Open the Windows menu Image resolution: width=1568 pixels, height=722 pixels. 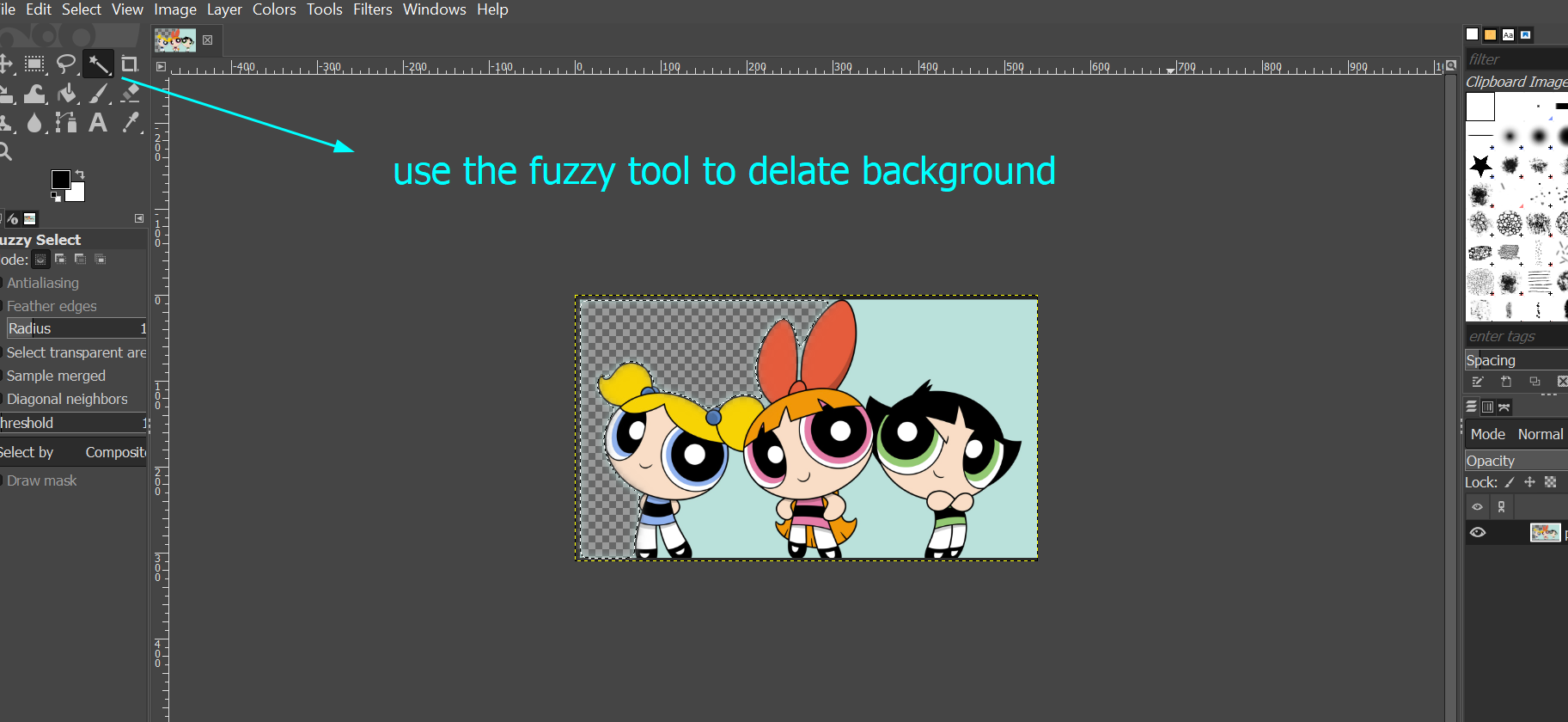point(435,9)
